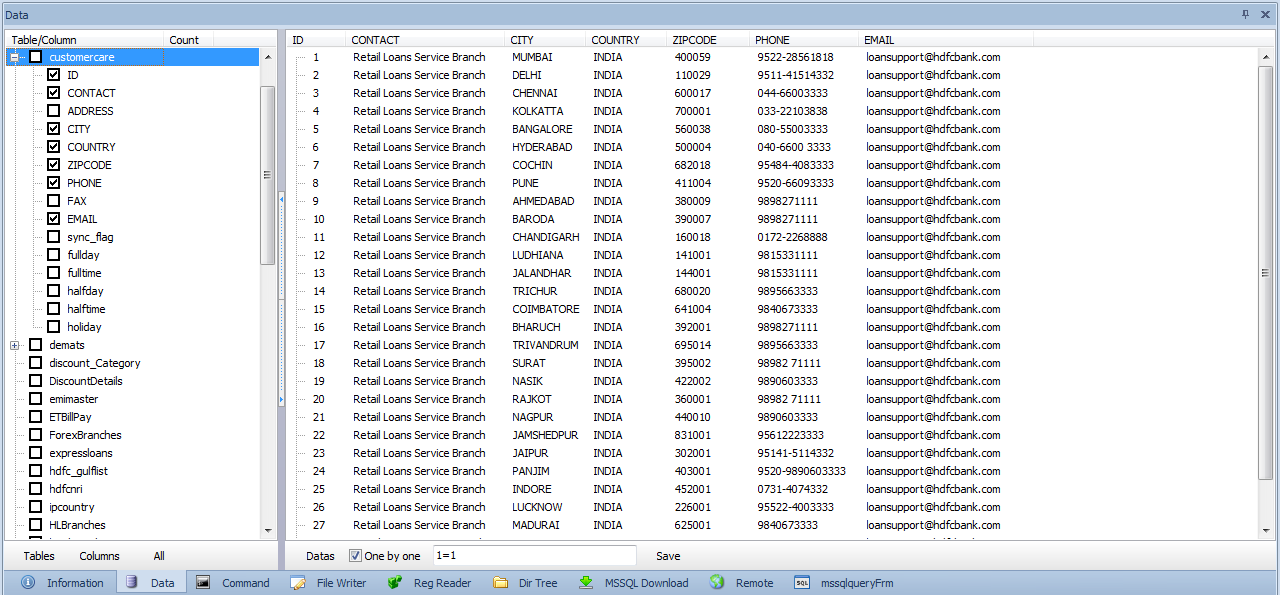
Task: Switch to the Command tab
Action: point(232,583)
